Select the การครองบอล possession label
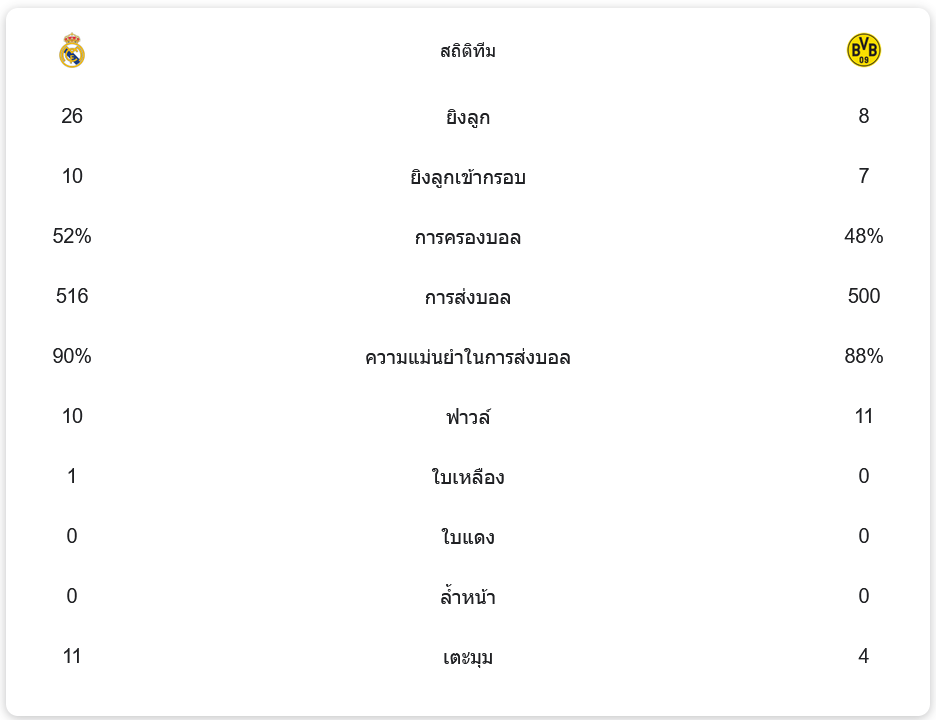The width and height of the screenshot is (936, 720). 468,238
